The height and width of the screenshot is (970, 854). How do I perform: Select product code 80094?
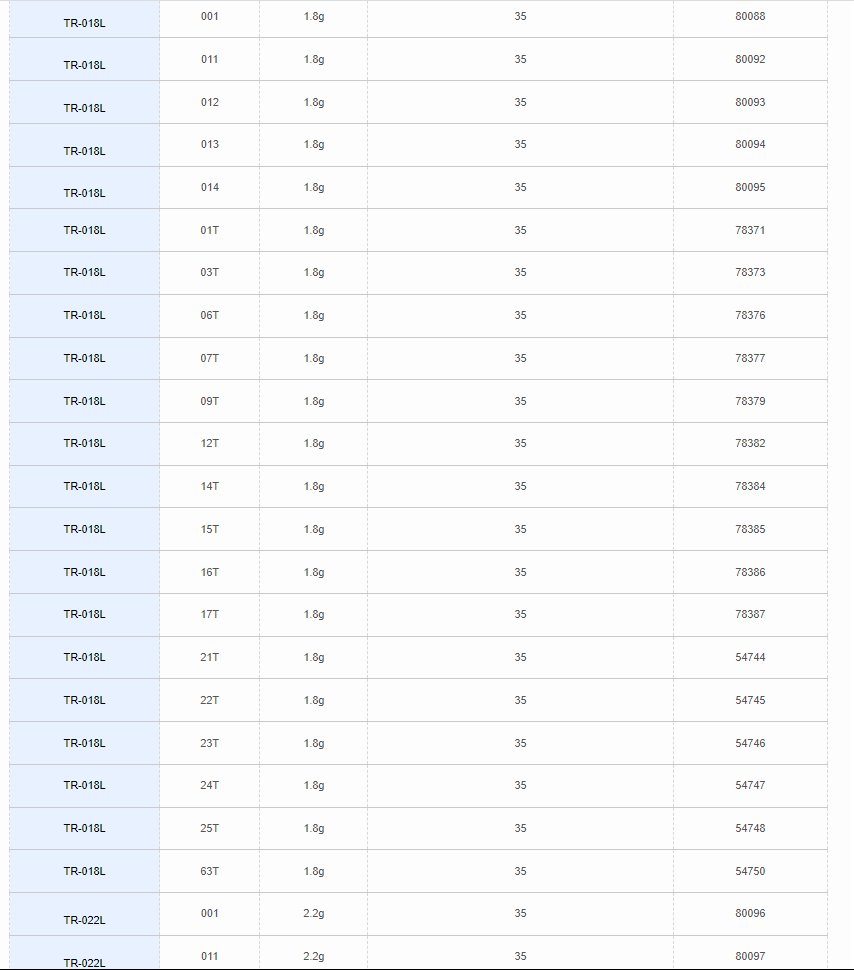[x=750, y=144]
